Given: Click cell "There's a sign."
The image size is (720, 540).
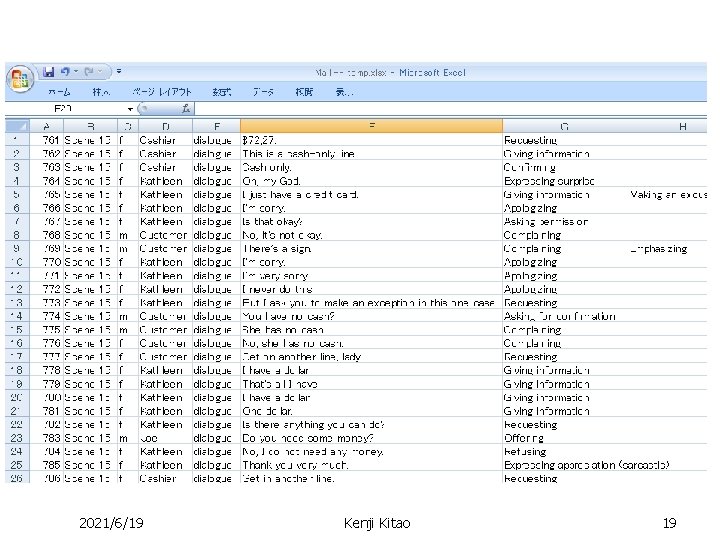Looking at the screenshot, I should (371, 248).
